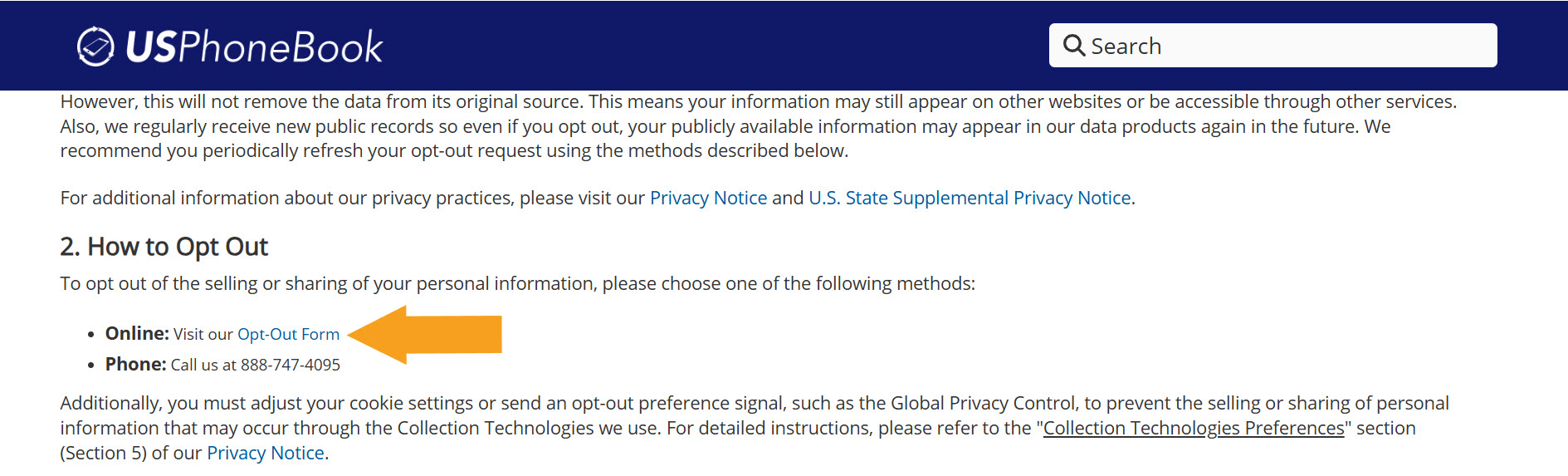1568x476 pixels.
Task: Click the phone number 888-747-4095
Action: click(291, 365)
